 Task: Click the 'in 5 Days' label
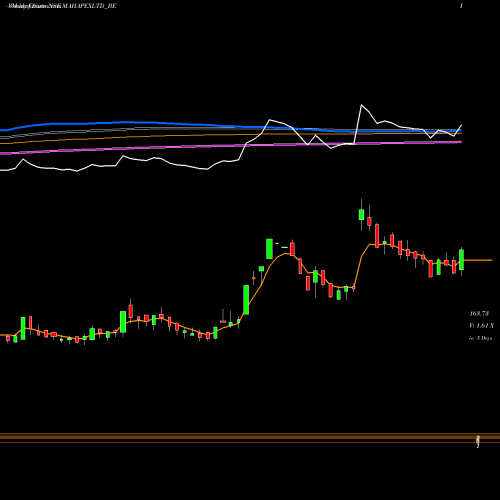pos(480,338)
